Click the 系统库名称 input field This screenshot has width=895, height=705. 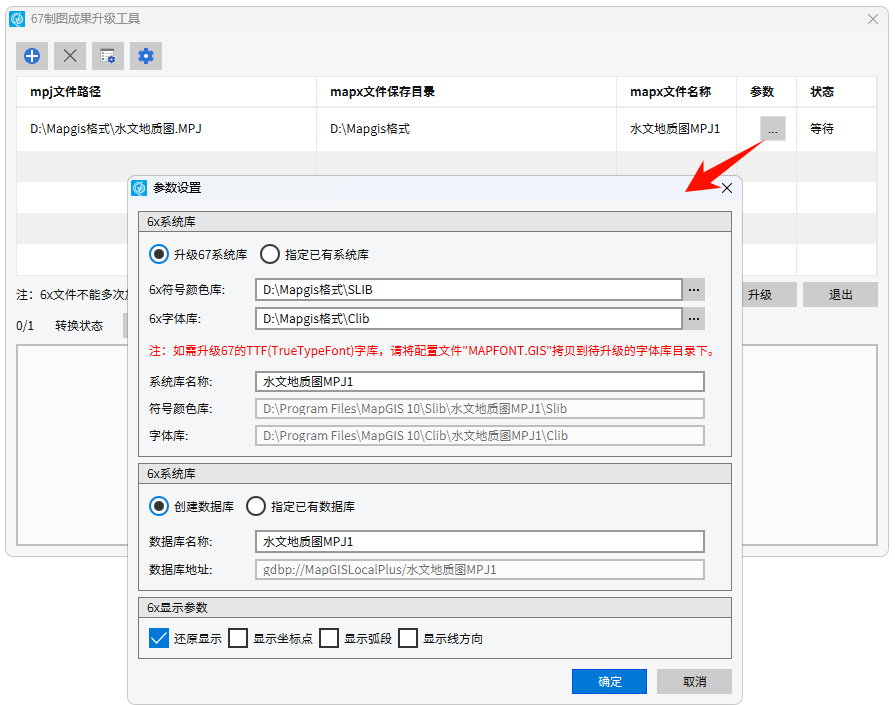coord(479,381)
